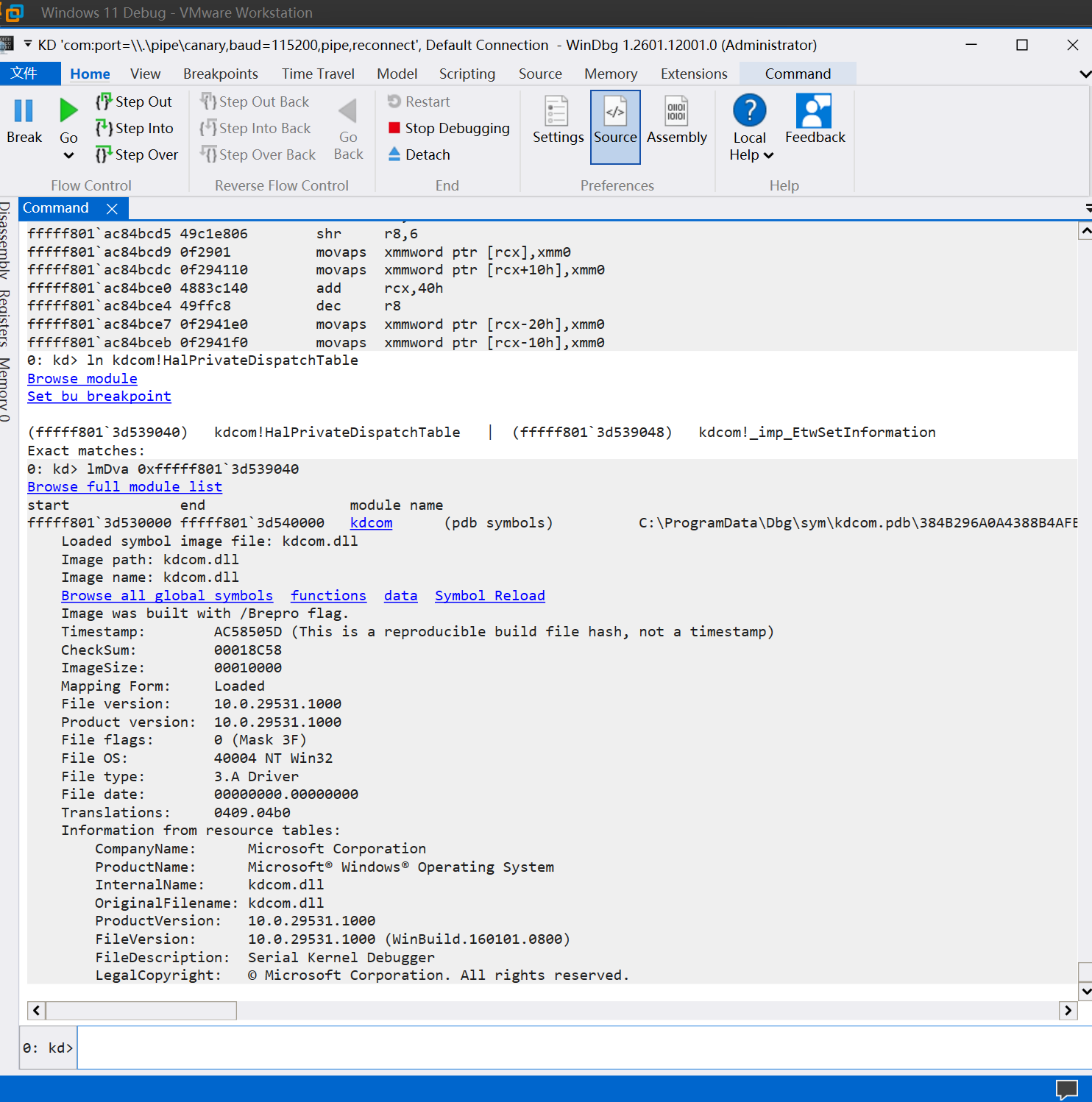Image resolution: width=1092 pixels, height=1102 pixels.
Task: Click the functions link
Action: 328,595
